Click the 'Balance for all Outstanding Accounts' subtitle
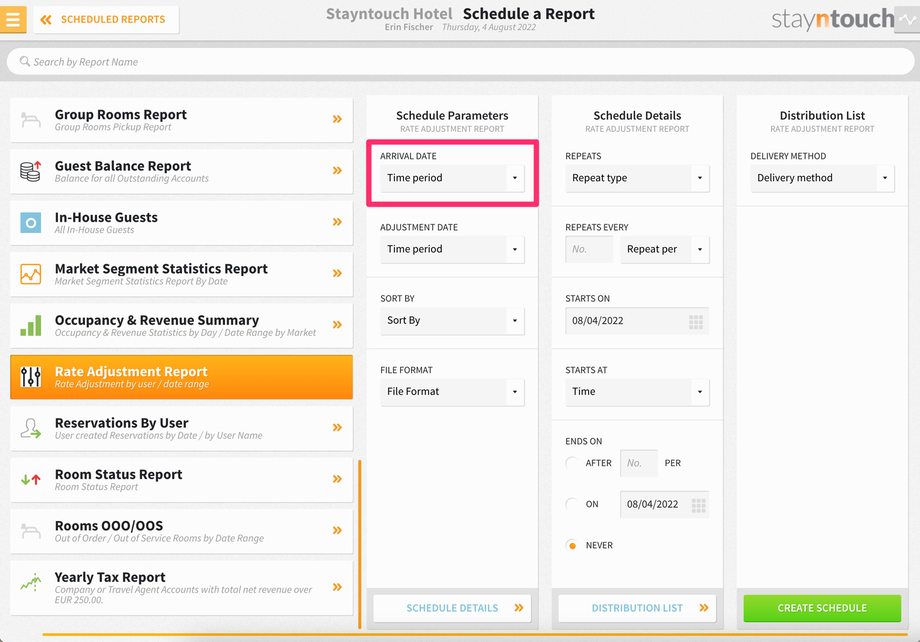The width and height of the screenshot is (920, 642). click(x=132, y=179)
